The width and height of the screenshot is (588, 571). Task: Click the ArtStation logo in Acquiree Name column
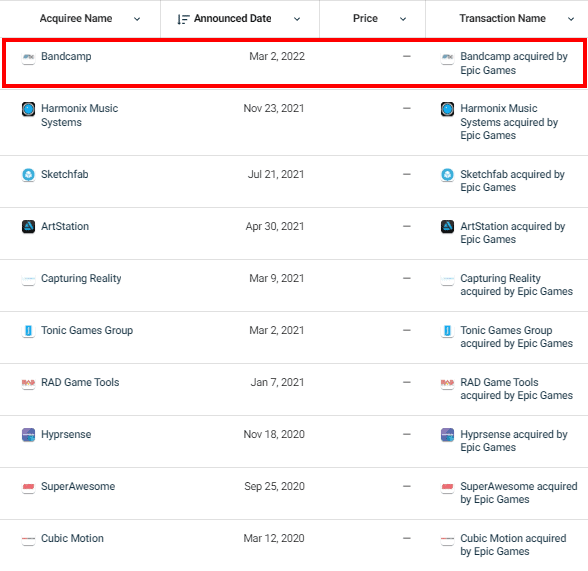[28, 227]
